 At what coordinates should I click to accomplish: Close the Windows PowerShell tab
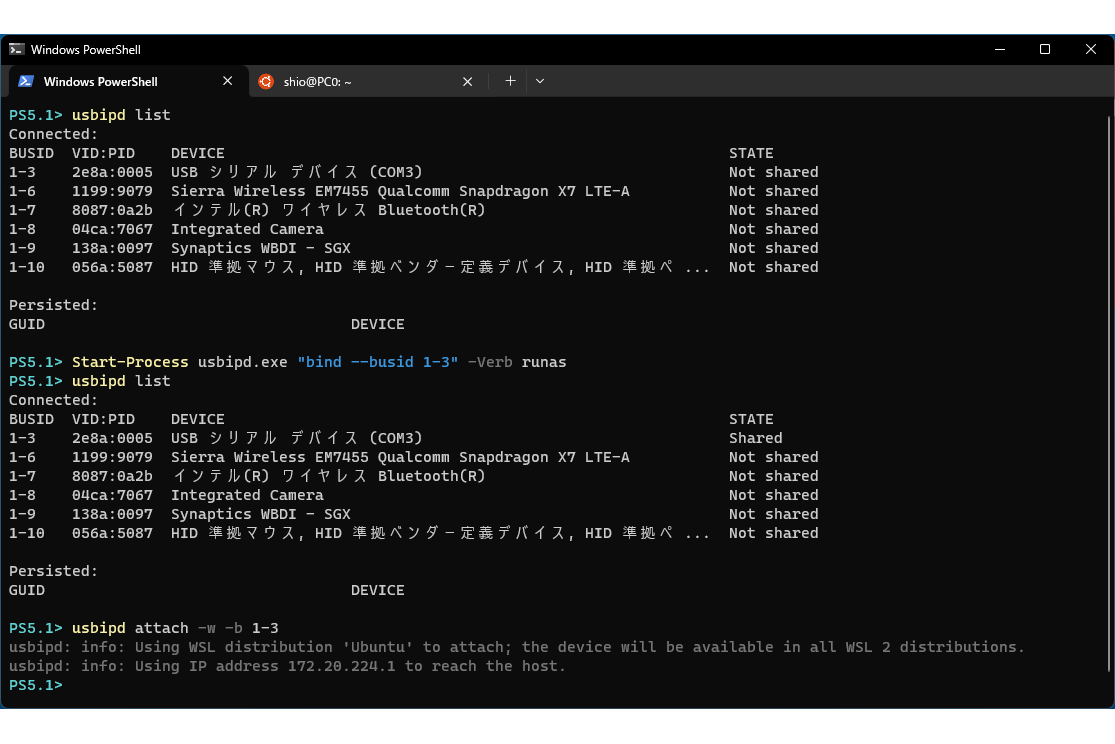[227, 81]
